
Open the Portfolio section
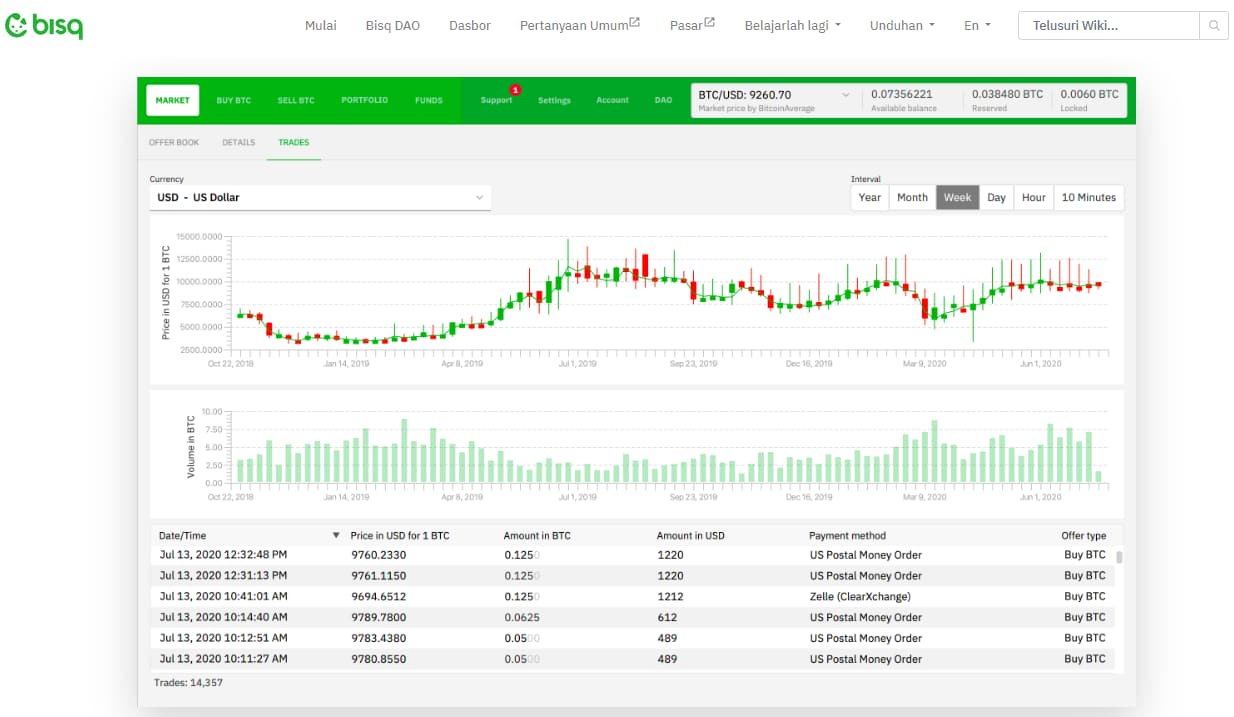[364, 99]
